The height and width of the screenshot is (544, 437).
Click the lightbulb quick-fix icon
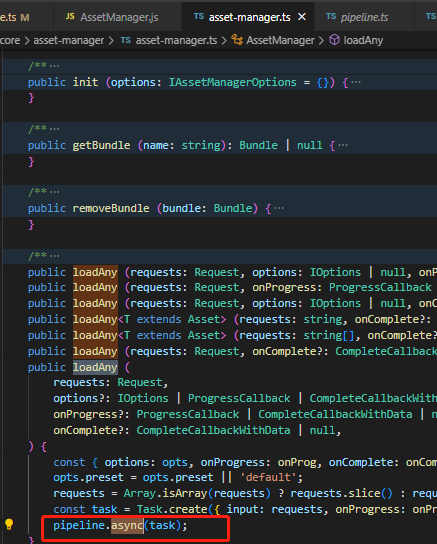coord(9,524)
